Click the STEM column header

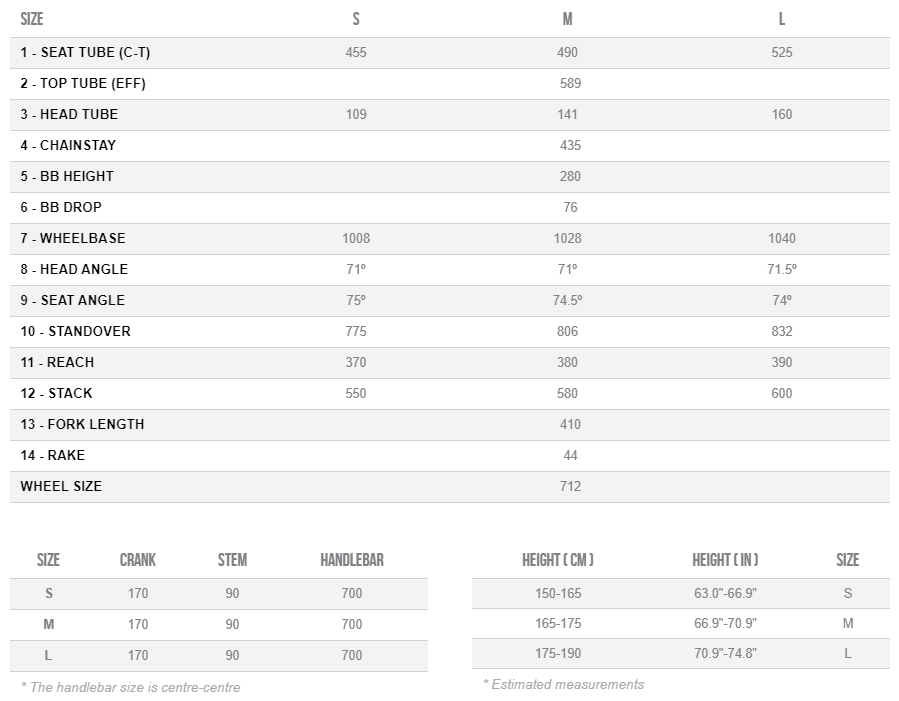tap(232, 560)
